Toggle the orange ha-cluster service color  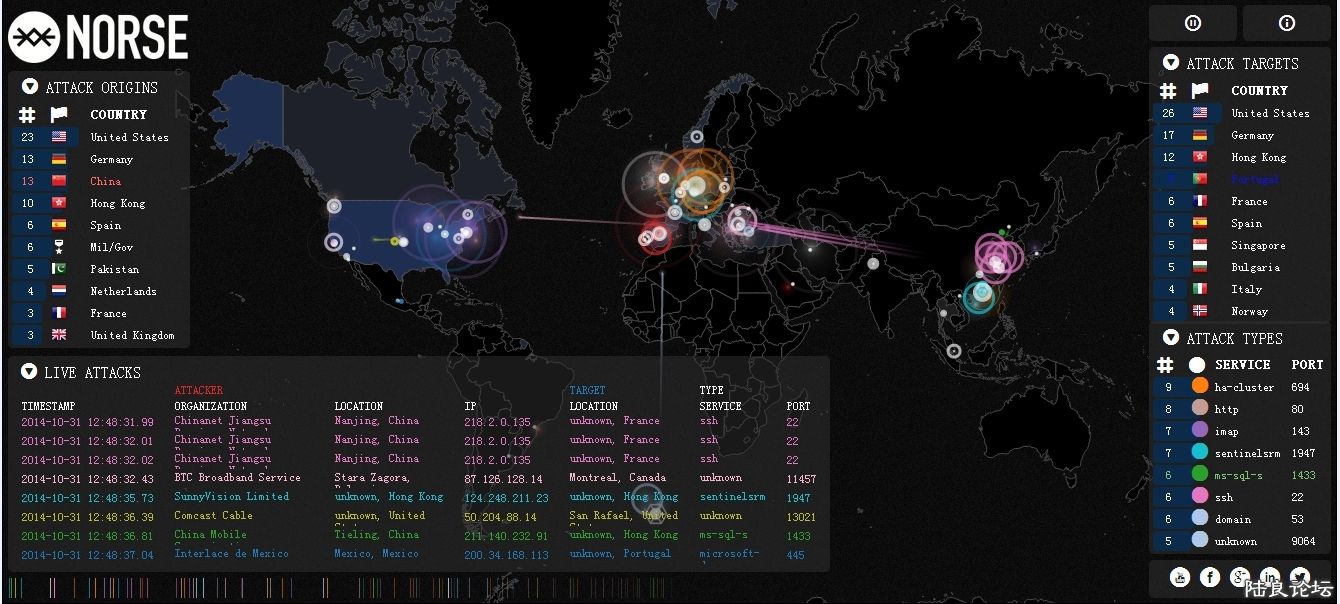coord(1199,386)
